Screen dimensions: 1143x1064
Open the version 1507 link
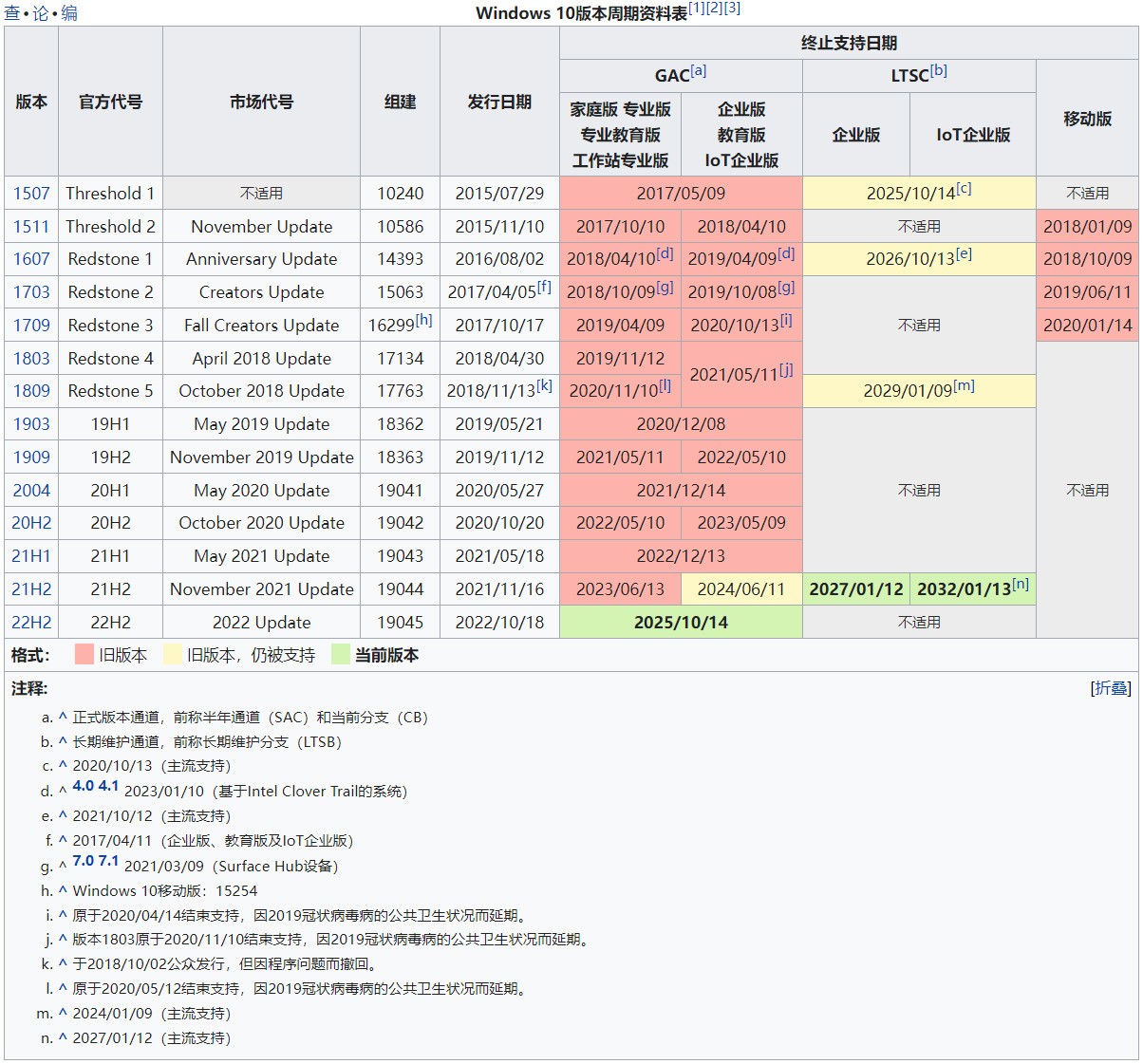pyautogui.click(x=31, y=194)
